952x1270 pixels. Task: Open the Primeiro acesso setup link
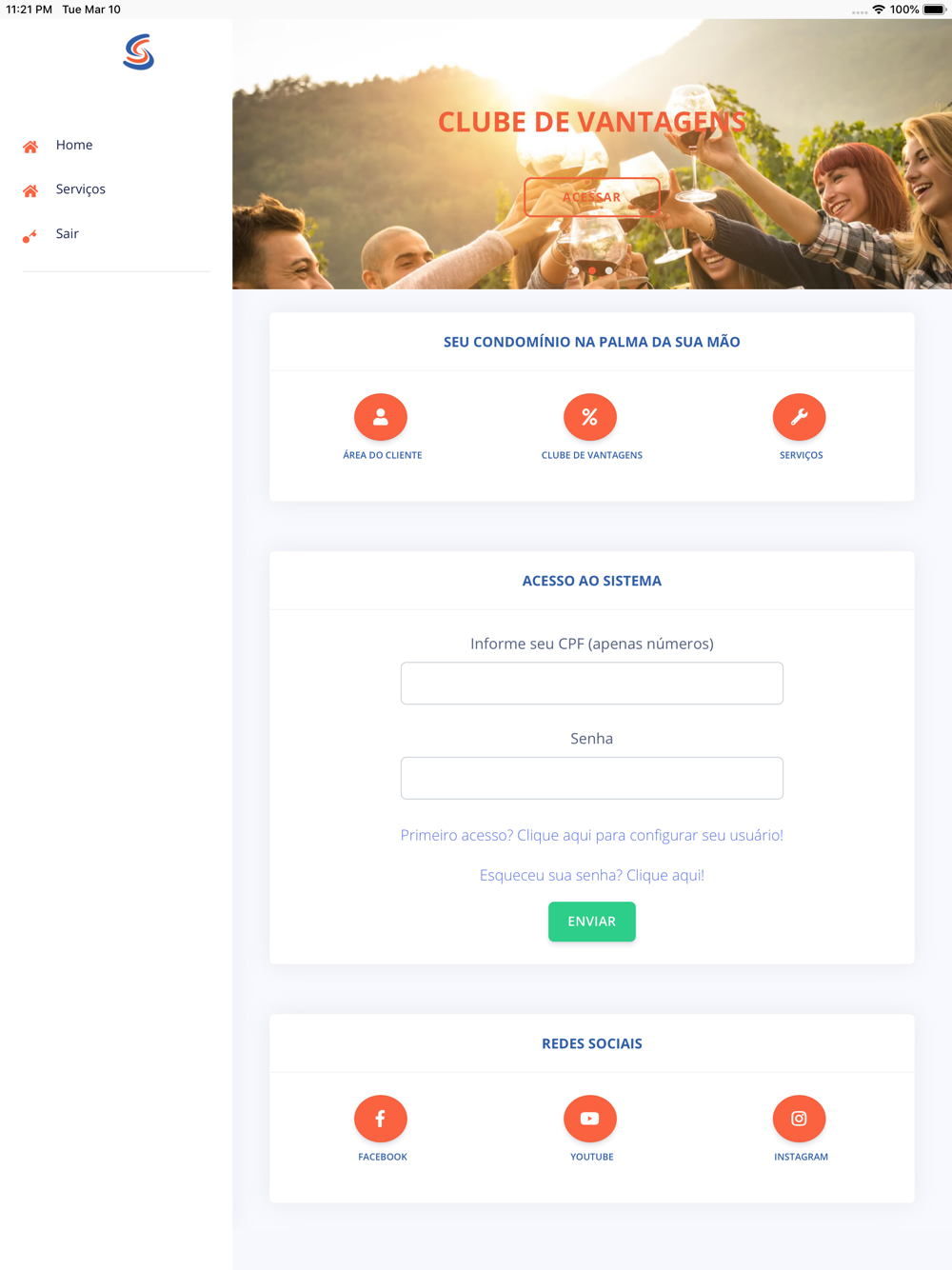tap(592, 835)
